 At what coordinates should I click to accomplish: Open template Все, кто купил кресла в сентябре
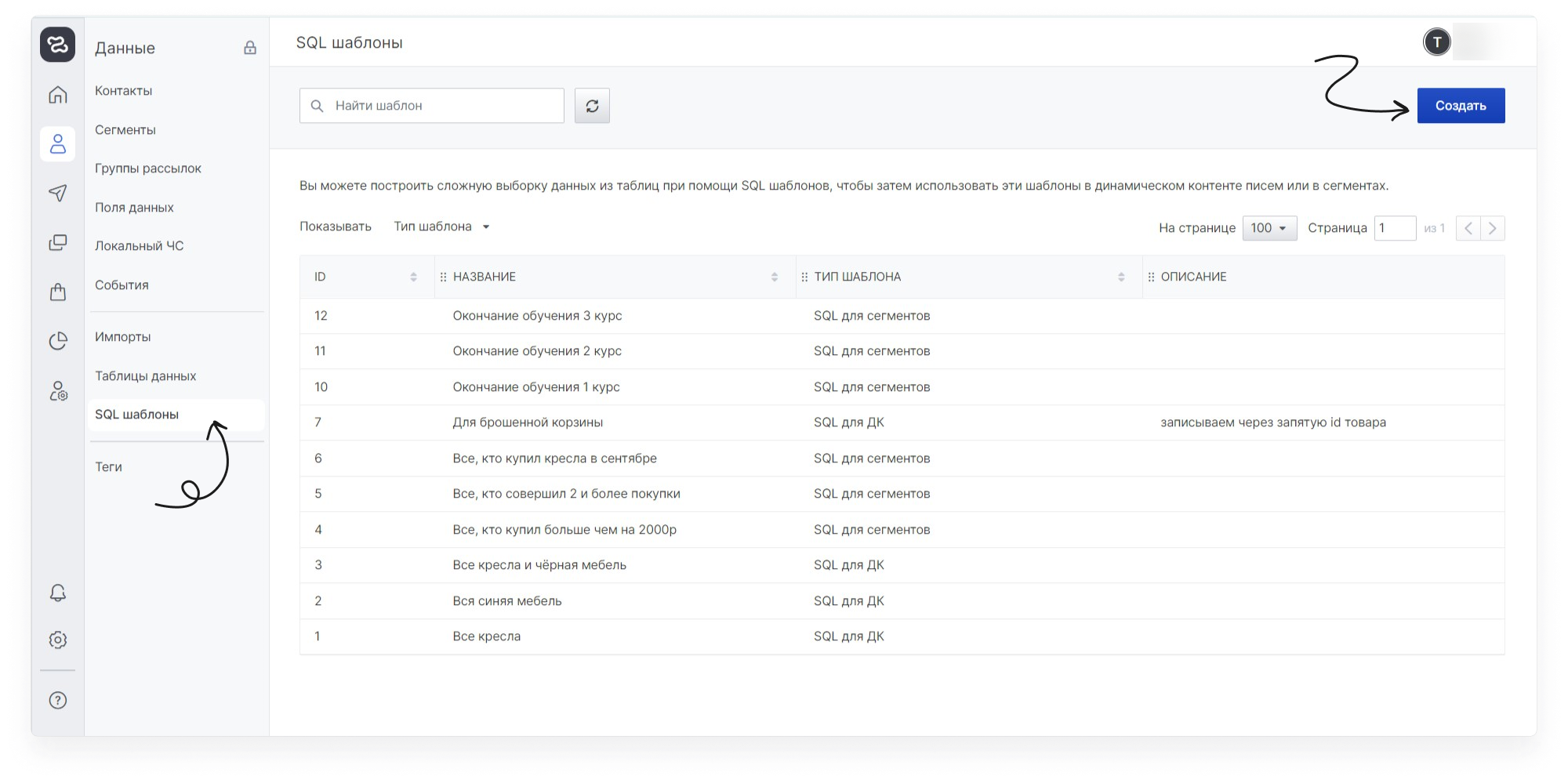coord(555,459)
